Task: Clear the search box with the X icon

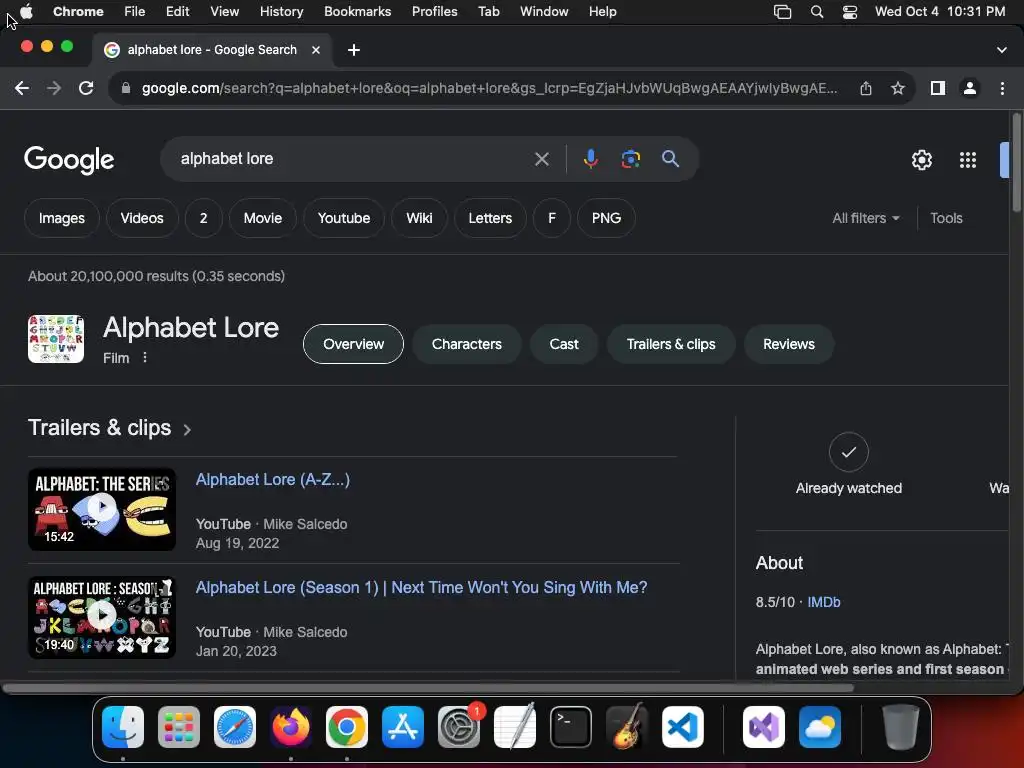Action: tap(542, 159)
